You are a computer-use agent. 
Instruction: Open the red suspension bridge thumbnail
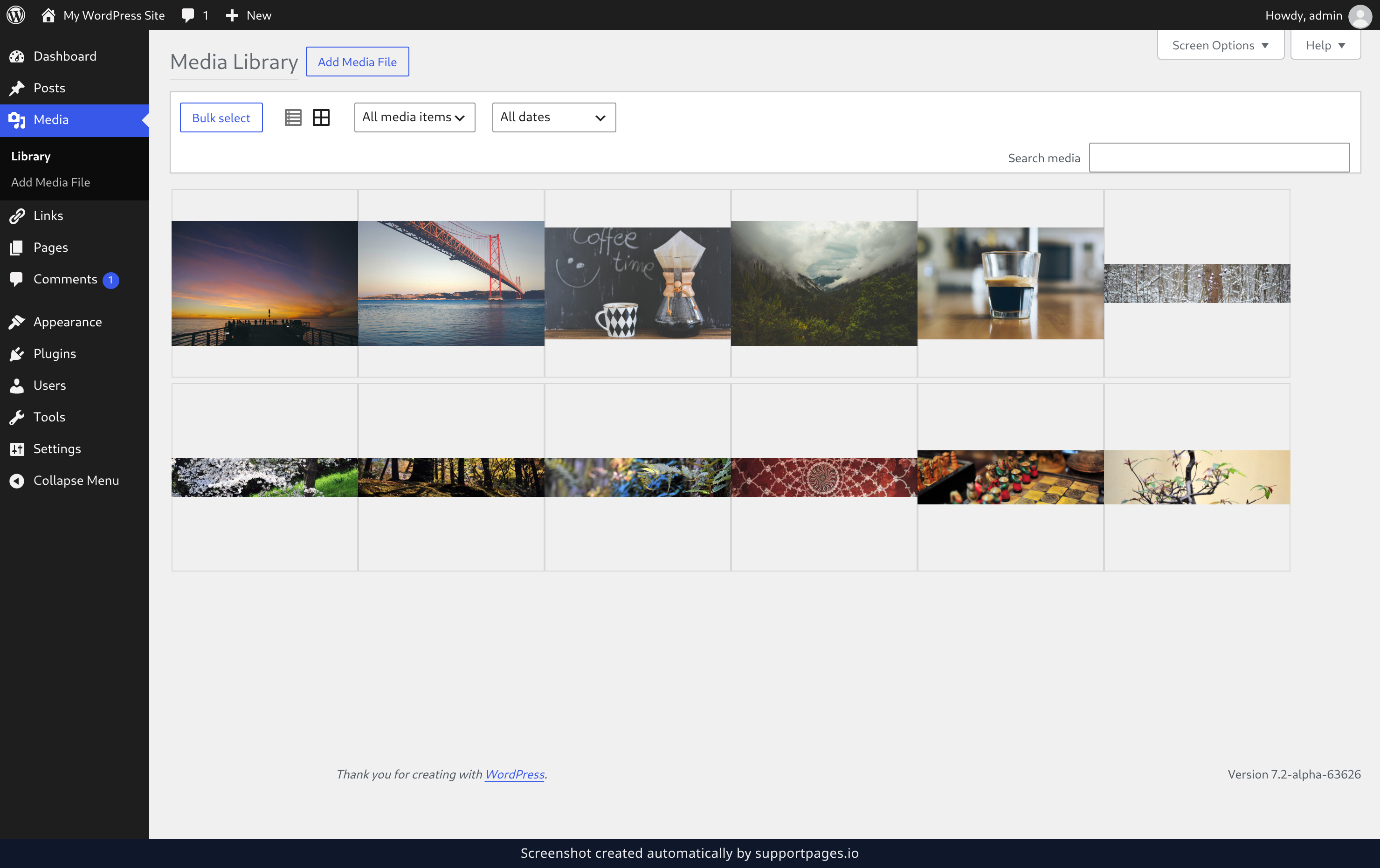pos(451,283)
